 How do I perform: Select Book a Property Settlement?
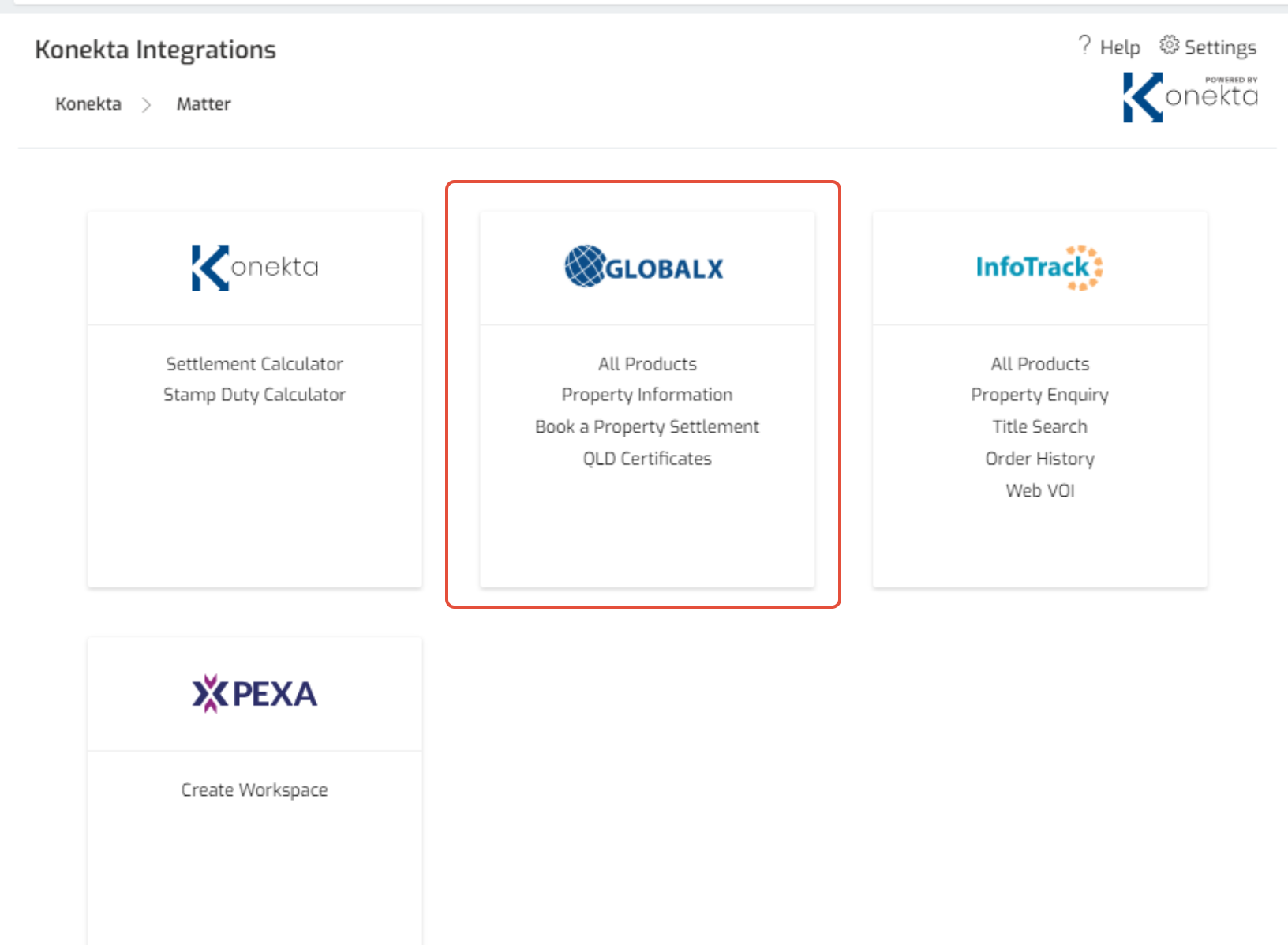647,427
